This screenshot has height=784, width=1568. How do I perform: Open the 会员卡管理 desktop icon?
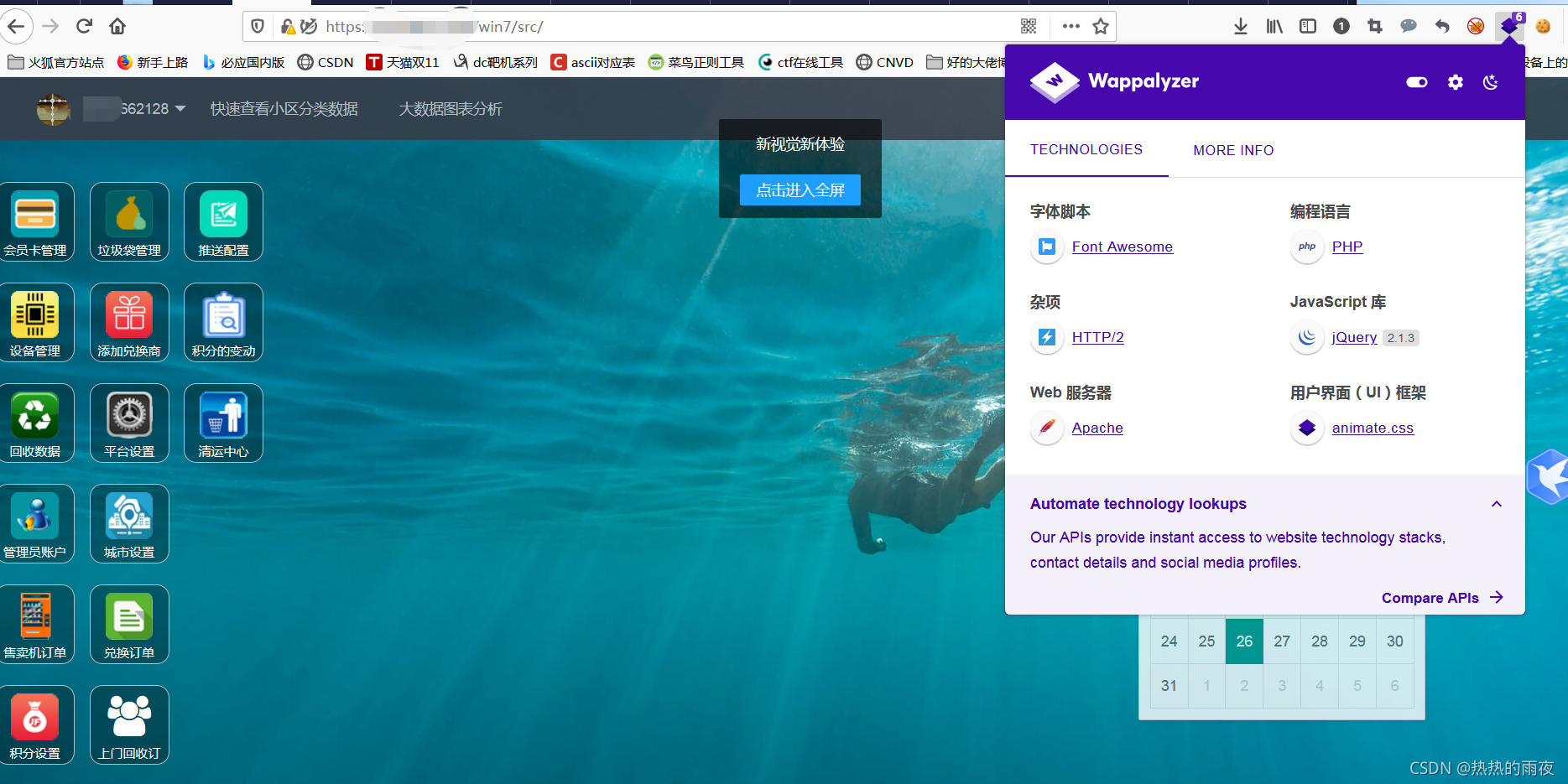(34, 222)
